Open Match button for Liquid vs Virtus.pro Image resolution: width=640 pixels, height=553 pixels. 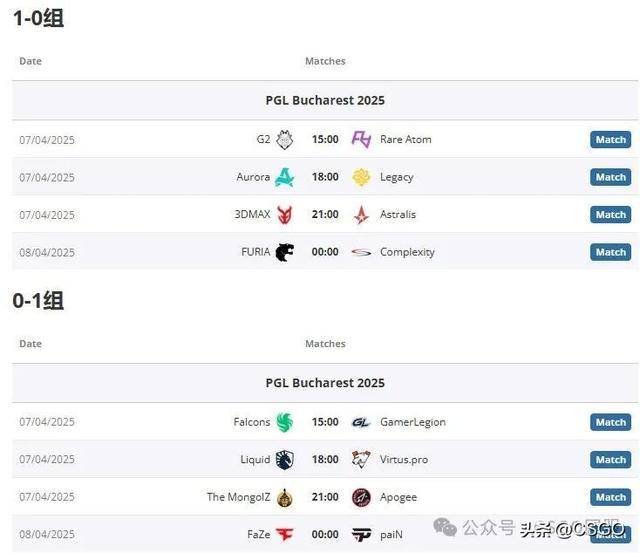tap(611, 460)
